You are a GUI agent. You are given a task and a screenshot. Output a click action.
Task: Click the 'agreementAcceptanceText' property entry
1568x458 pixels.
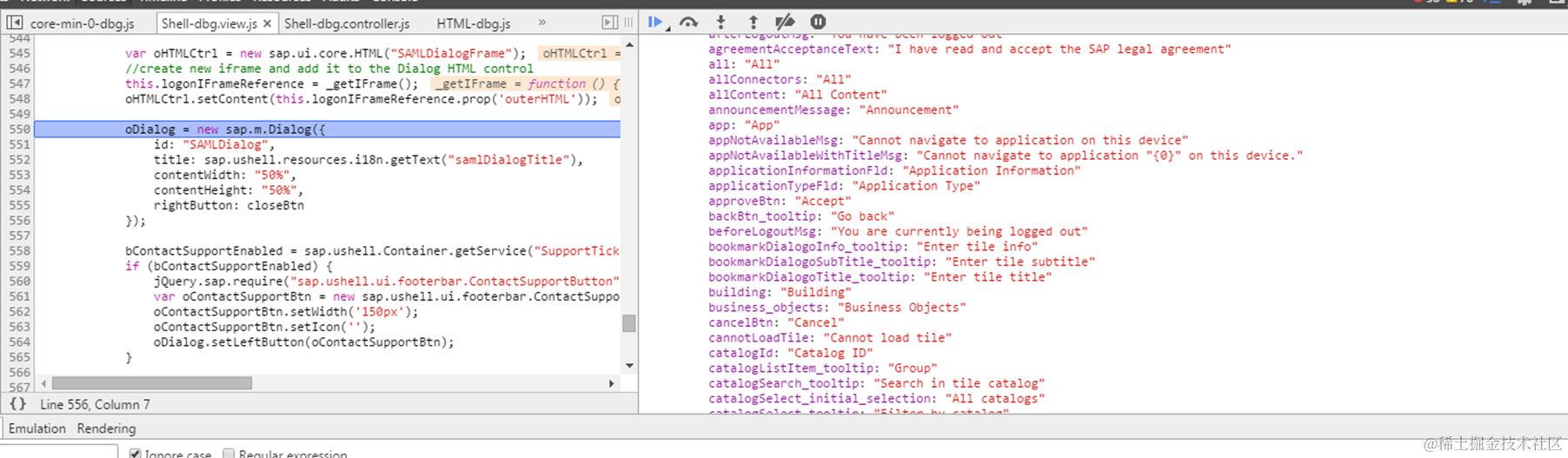[969, 50]
